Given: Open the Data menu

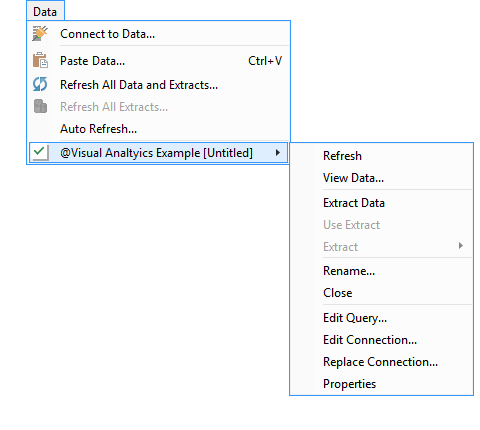Looking at the screenshot, I should pyautogui.click(x=45, y=12).
